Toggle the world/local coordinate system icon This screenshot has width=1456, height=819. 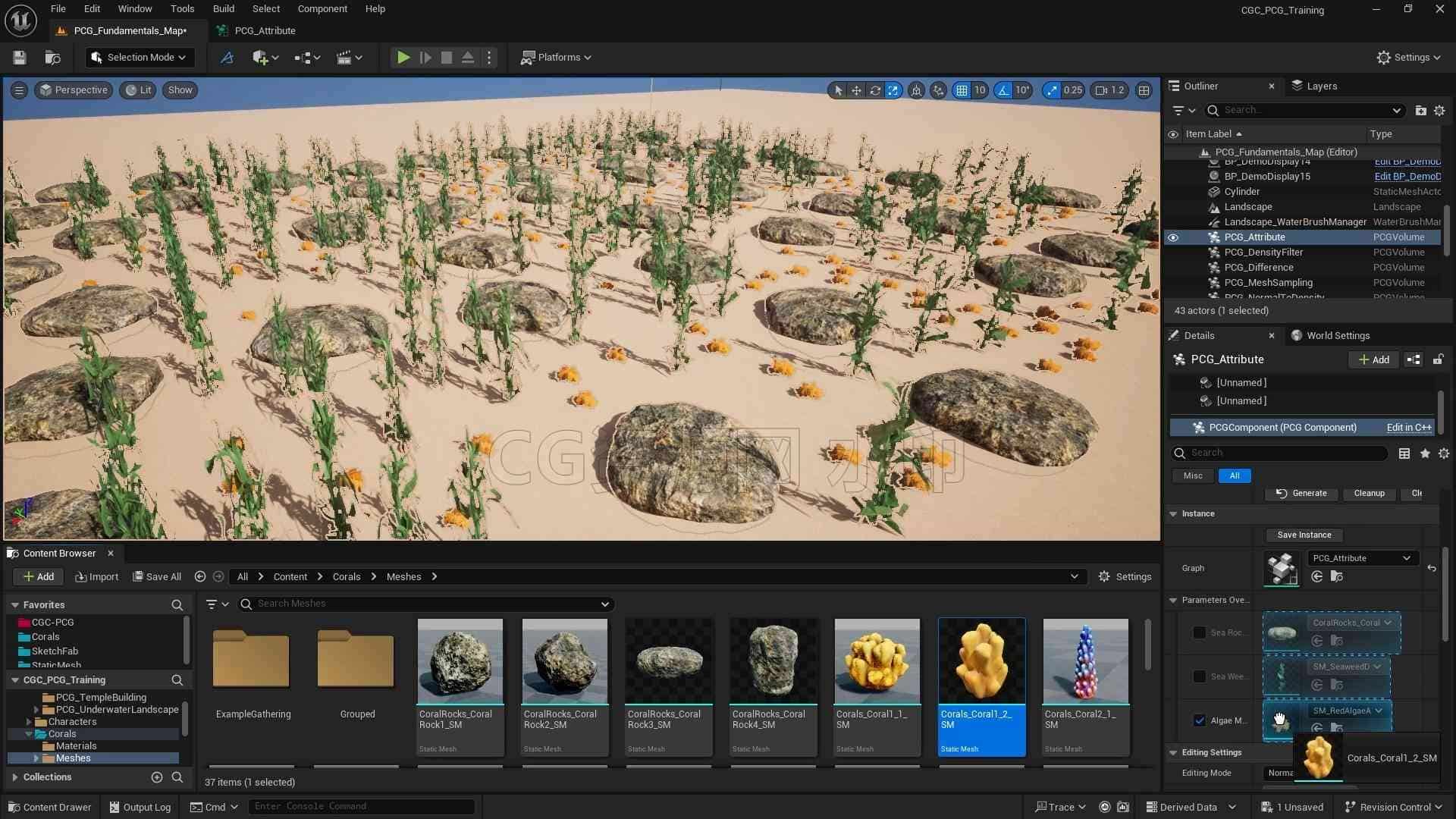(917, 90)
